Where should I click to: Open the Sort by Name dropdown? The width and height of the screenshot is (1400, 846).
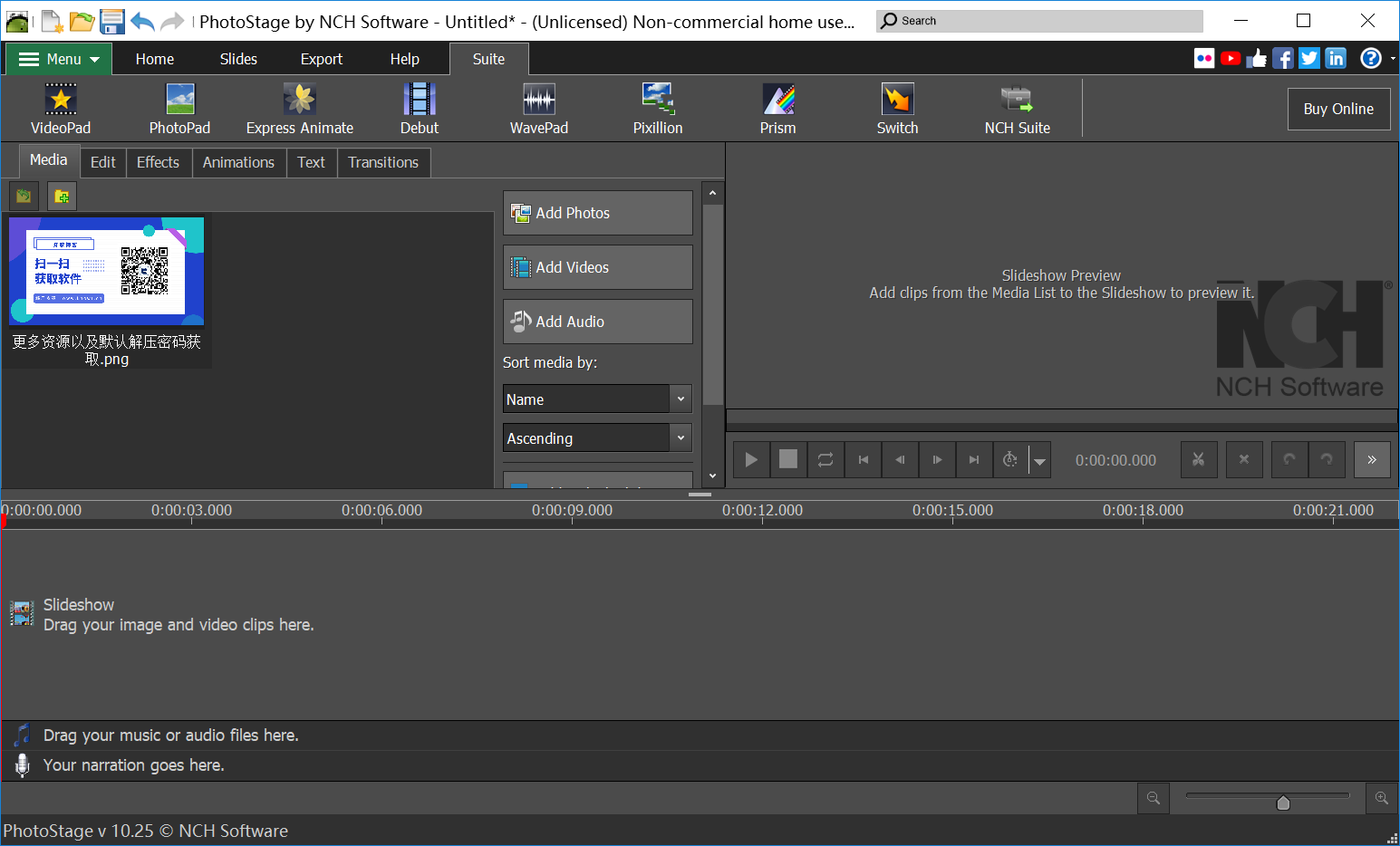pos(598,399)
